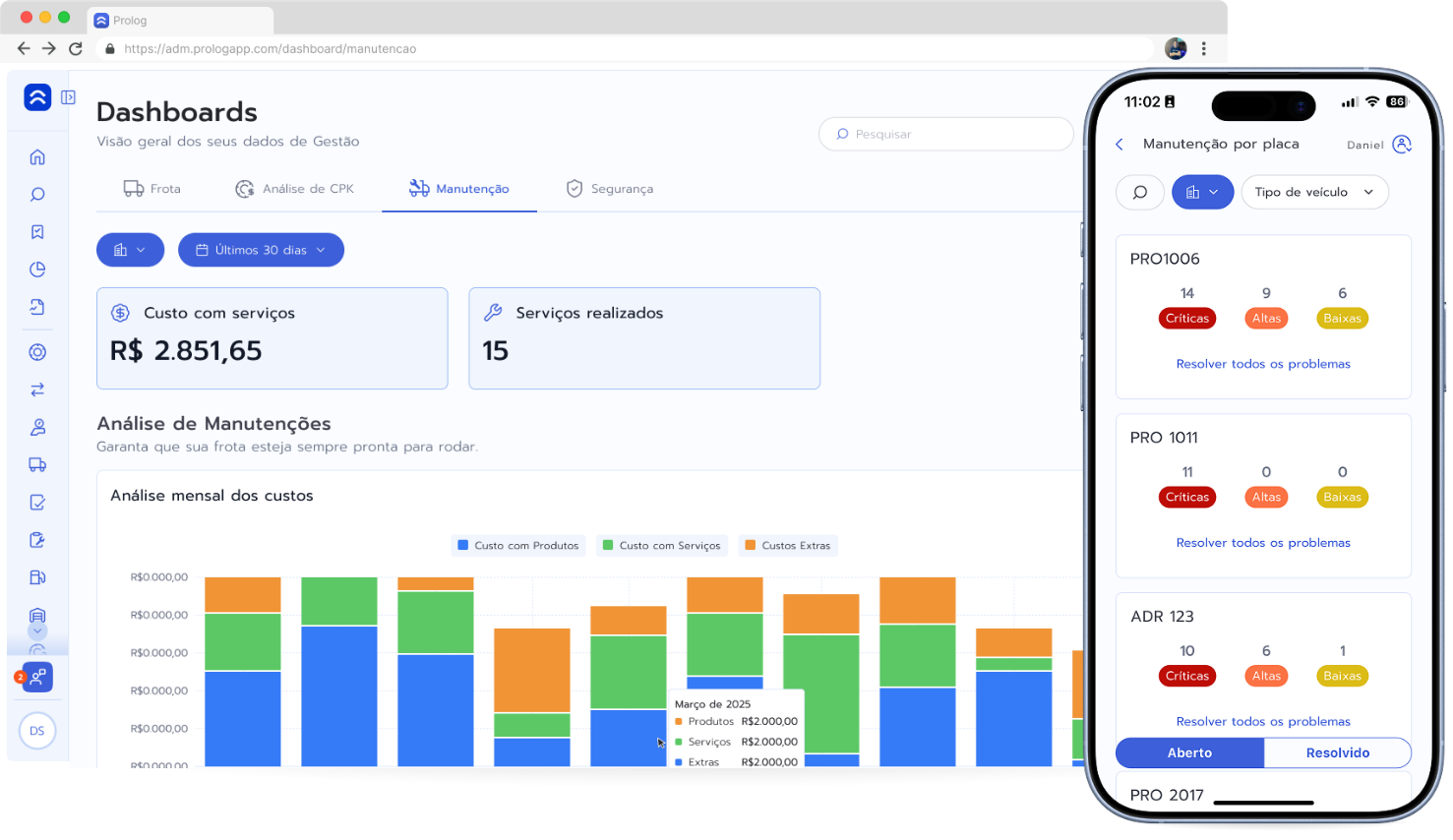Toggle Custos Extras legend entry
1453x840 pixels.
pos(788,546)
